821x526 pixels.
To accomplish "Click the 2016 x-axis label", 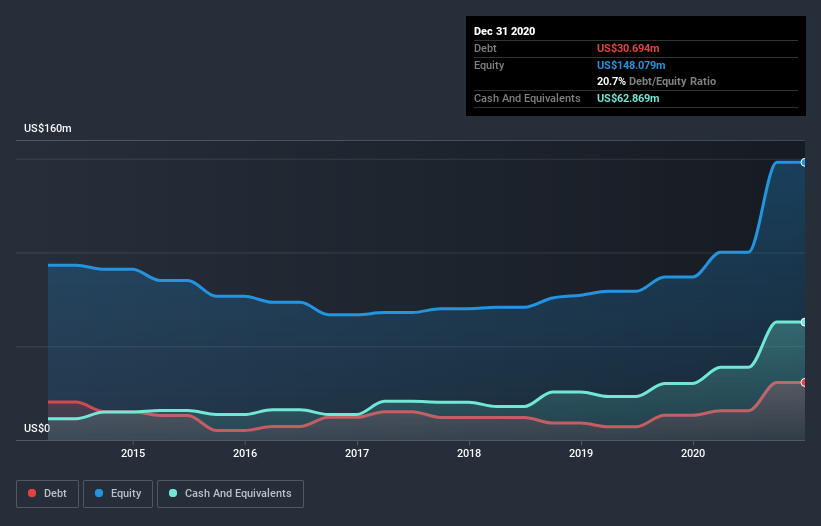I will (245, 454).
